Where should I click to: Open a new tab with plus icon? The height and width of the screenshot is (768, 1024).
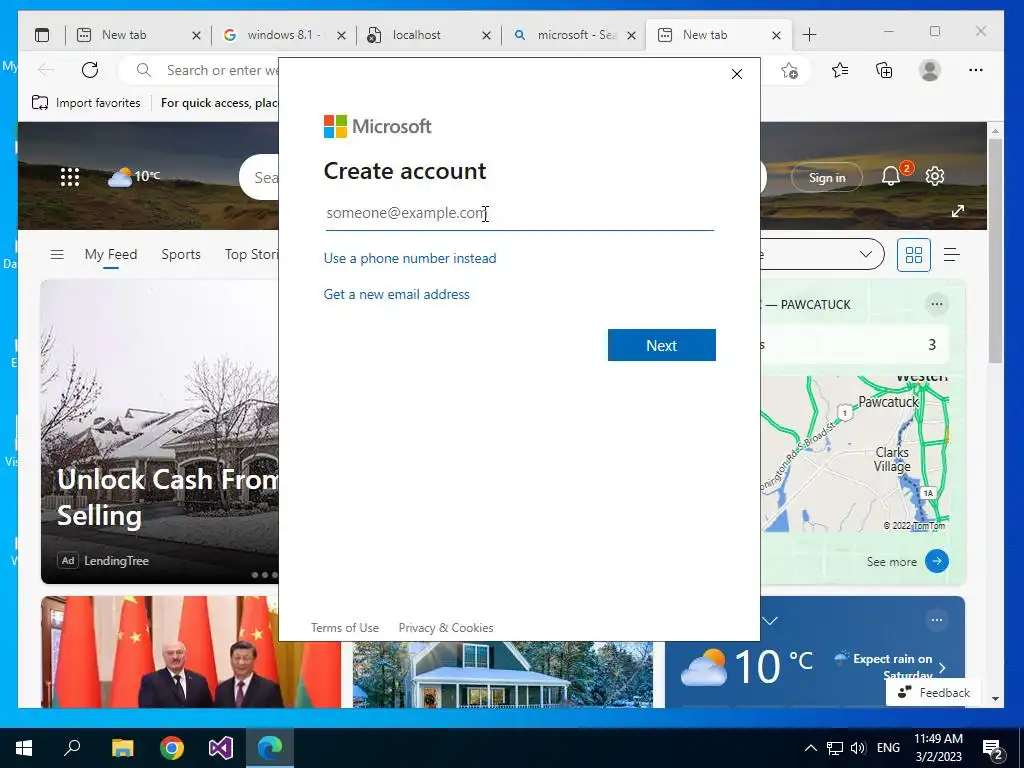click(809, 35)
